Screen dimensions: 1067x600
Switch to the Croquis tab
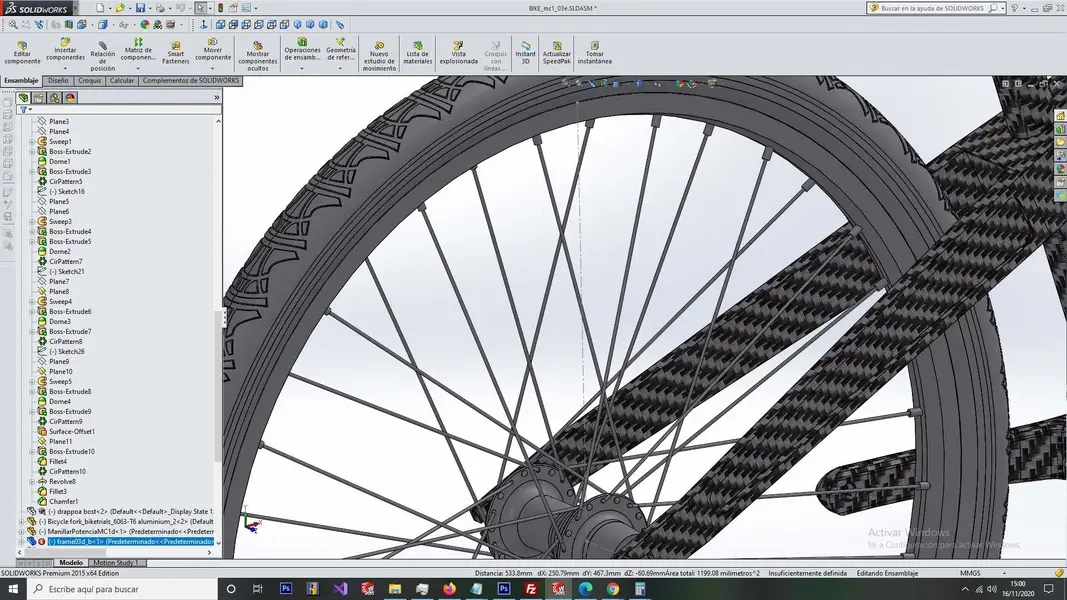89,81
